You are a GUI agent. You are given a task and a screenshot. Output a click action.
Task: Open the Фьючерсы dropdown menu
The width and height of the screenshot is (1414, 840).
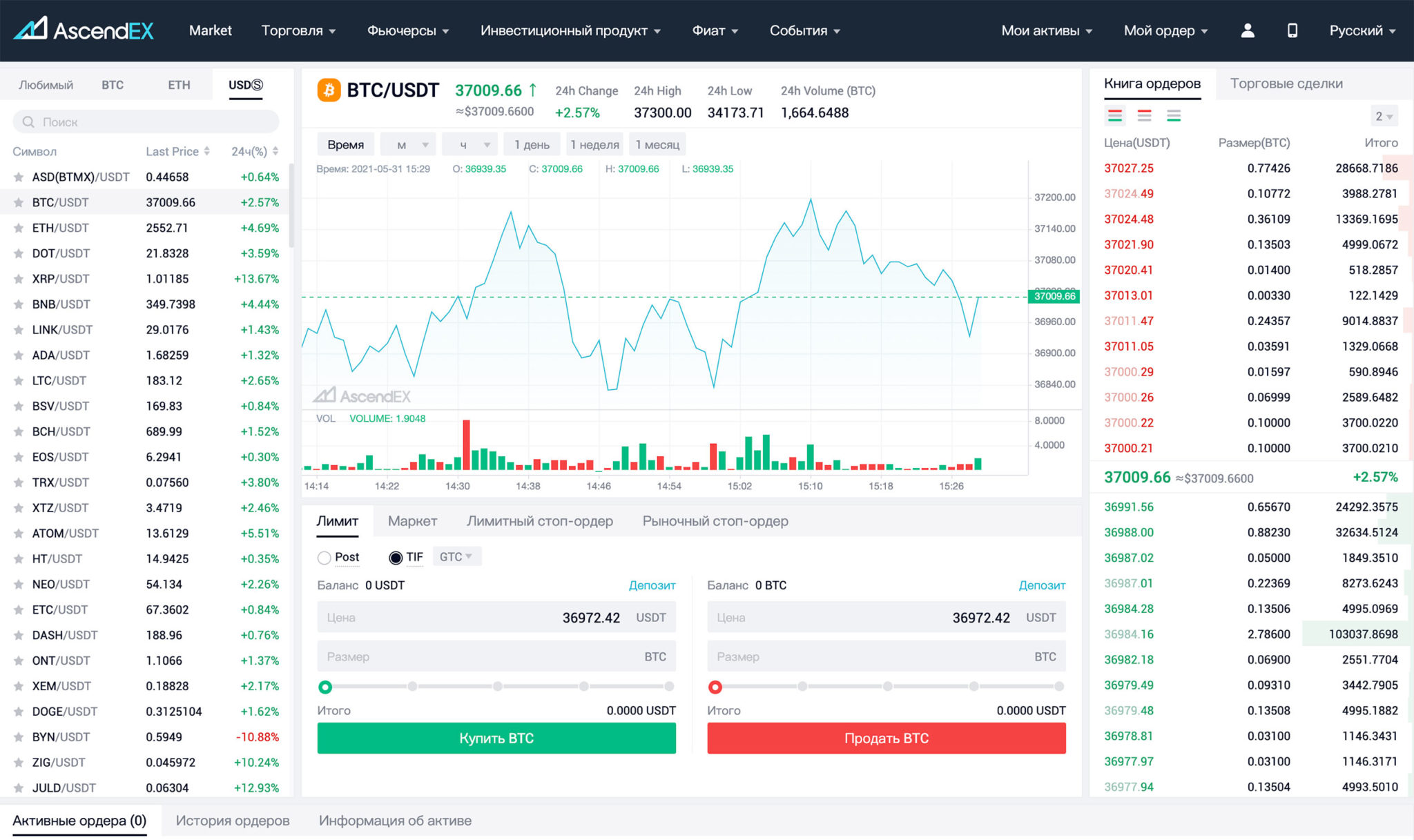point(408,30)
